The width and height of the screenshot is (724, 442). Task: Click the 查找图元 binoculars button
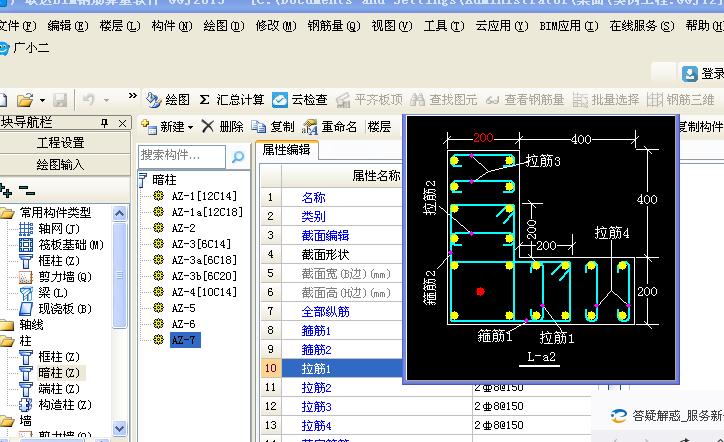[444, 100]
